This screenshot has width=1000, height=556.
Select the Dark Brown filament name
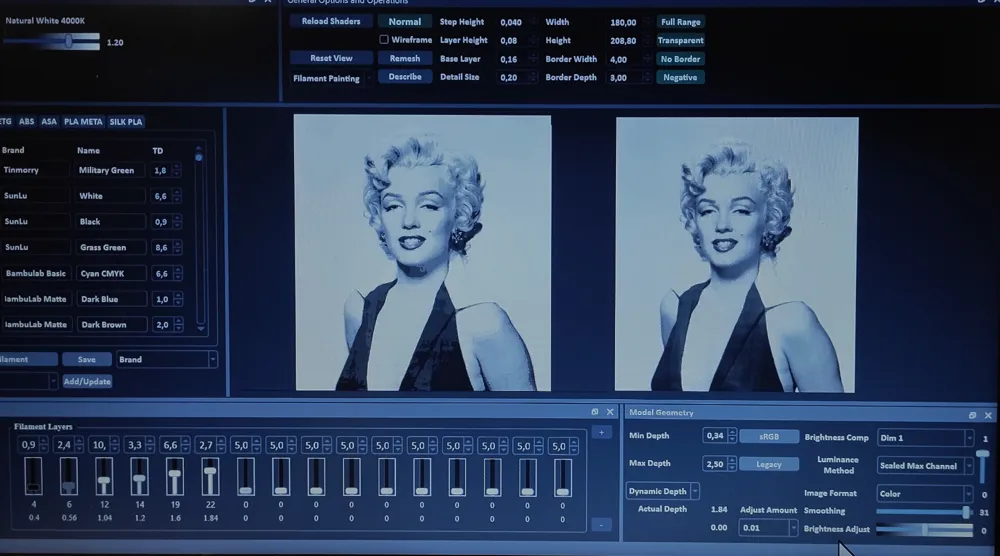point(110,324)
